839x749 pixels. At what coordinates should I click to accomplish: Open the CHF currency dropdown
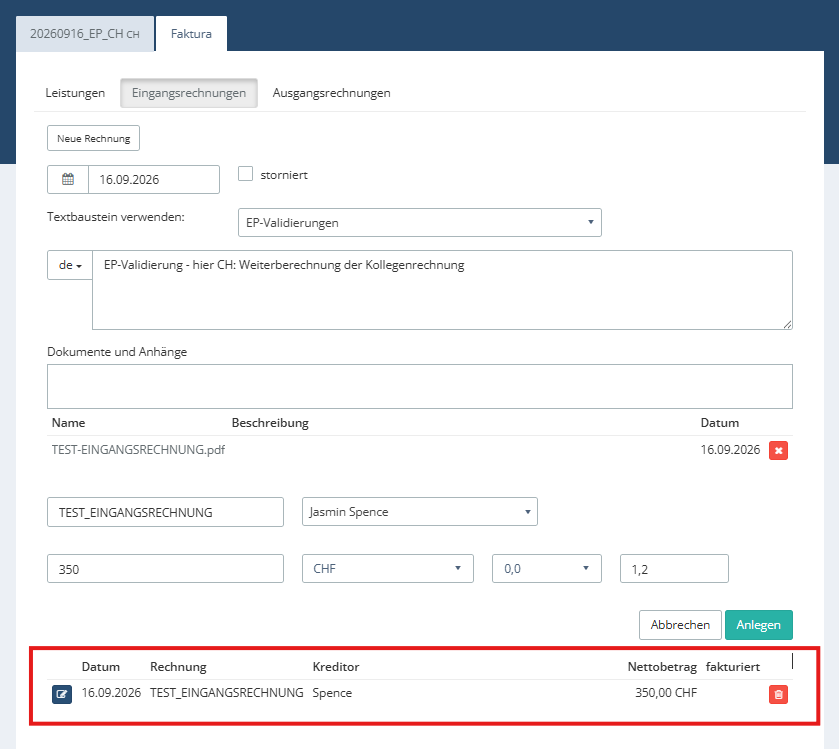387,568
